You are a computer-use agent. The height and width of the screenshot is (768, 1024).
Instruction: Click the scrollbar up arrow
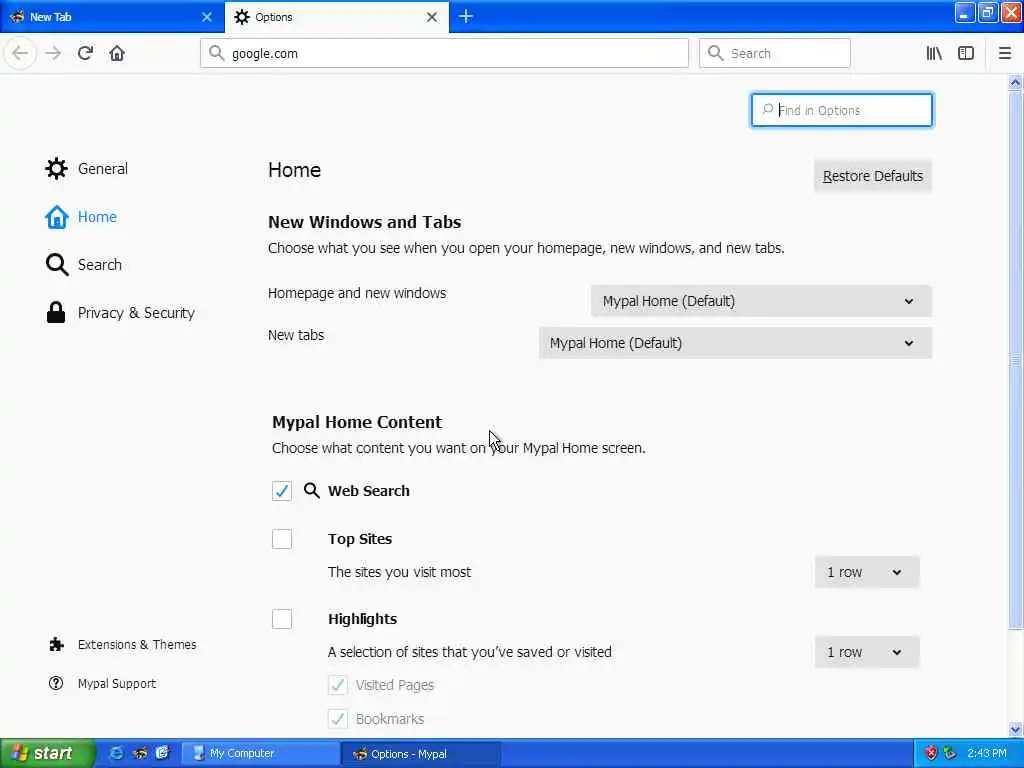pyautogui.click(x=1015, y=82)
